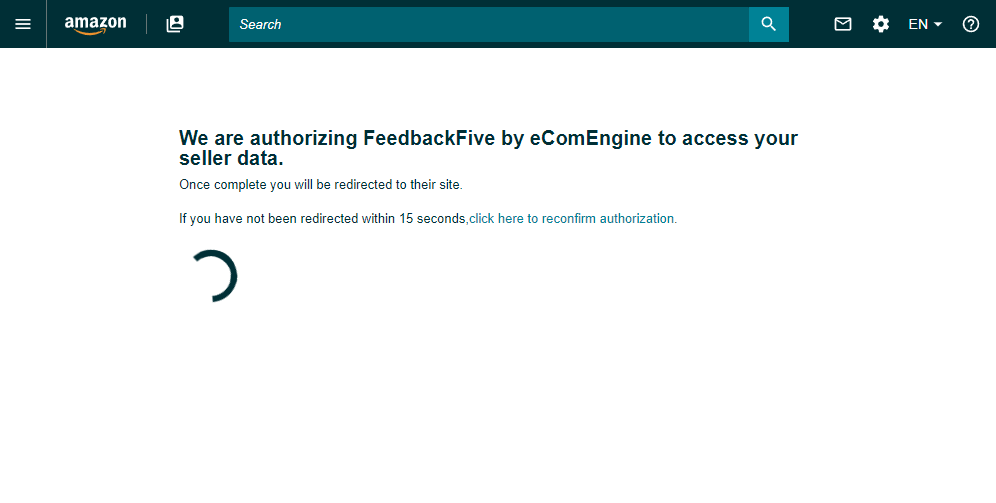Image resolution: width=996 pixels, height=503 pixels.
Task: Open the hamburger navigation menu
Action: pos(23,24)
